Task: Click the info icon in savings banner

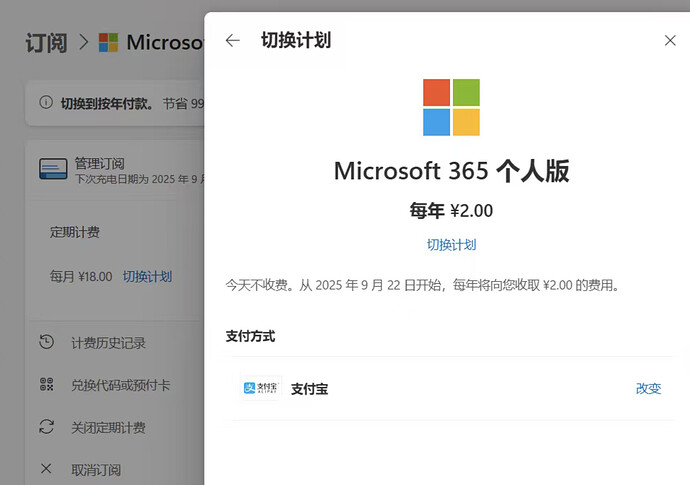Action: (45, 102)
